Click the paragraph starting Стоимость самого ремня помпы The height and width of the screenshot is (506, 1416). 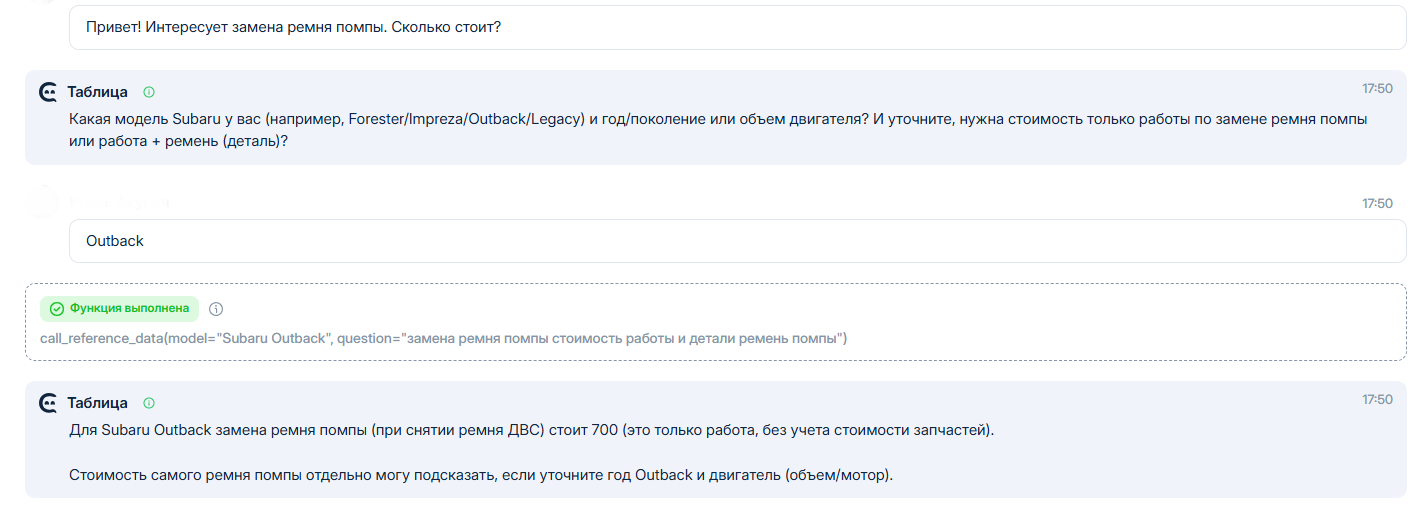point(480,475)
